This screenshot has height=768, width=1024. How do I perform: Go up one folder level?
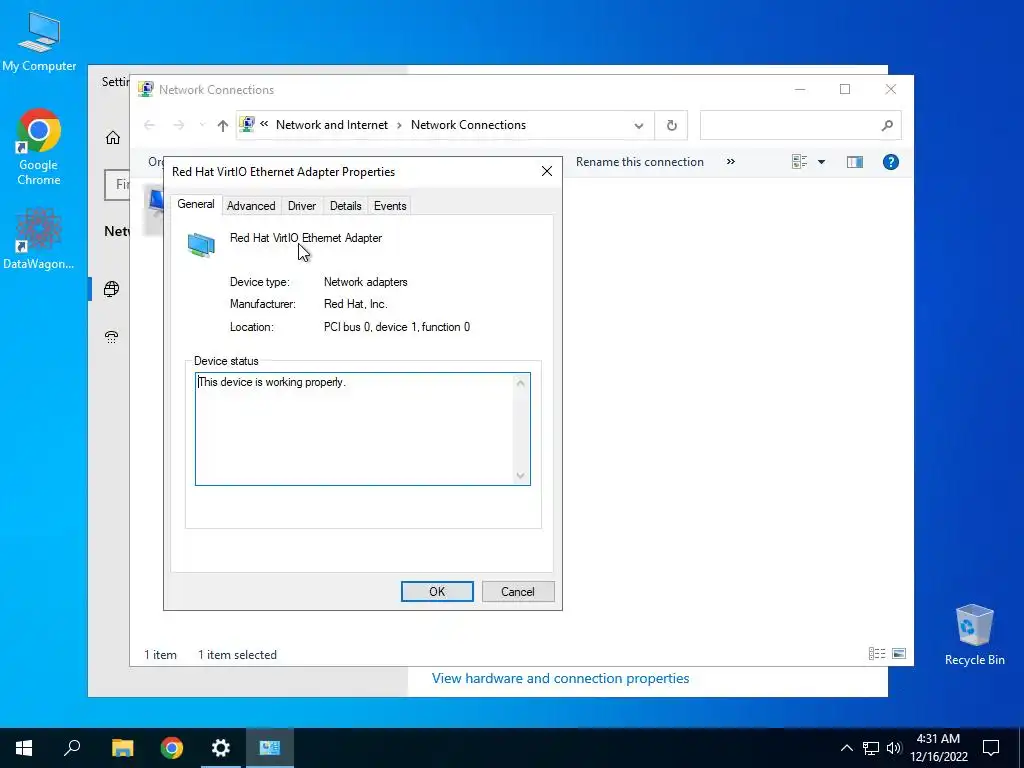(223, 125)
